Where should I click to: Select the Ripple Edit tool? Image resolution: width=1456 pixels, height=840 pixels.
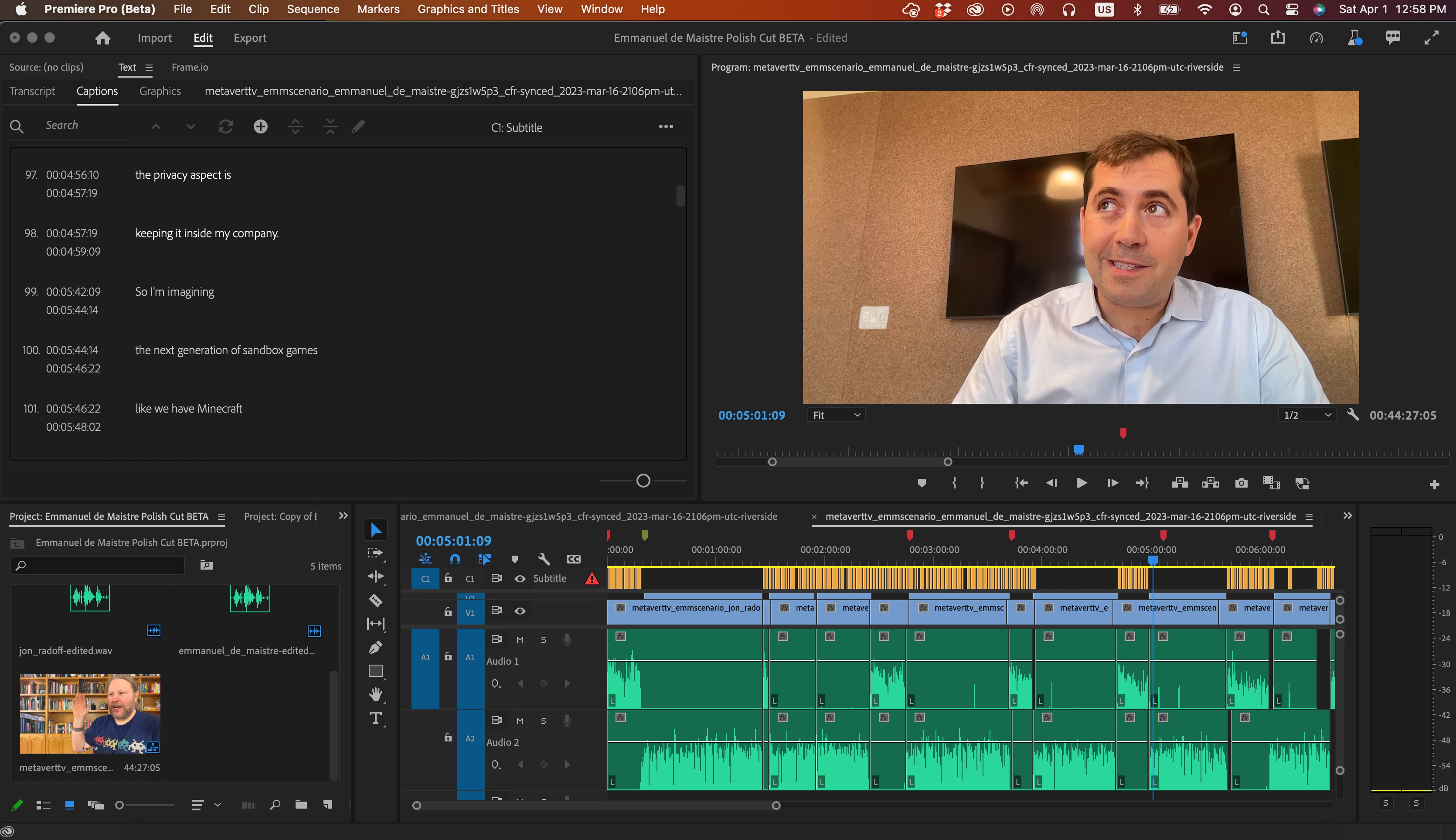[x=375, y=576]
